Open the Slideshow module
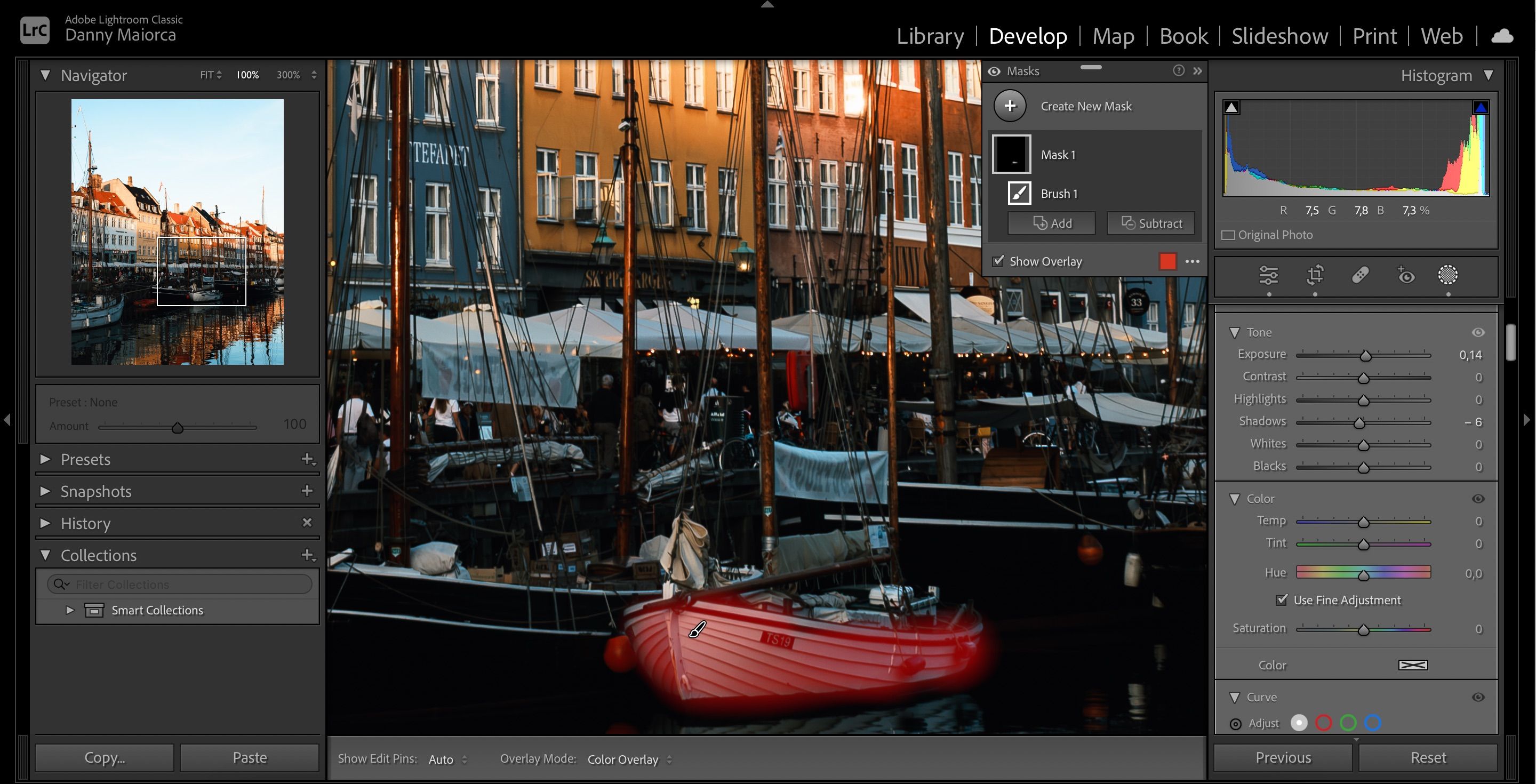Screen dimensions: 1536x784 point(1279,36)
